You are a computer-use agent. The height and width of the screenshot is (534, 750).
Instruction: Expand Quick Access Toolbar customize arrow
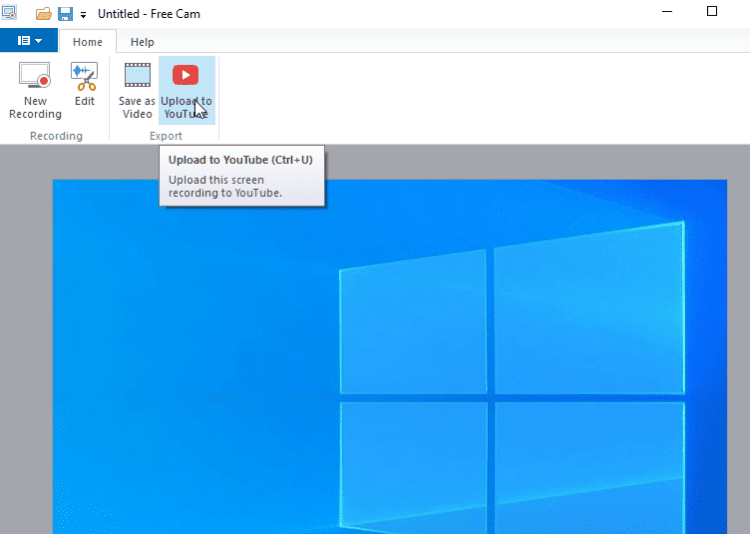point(83,15)
